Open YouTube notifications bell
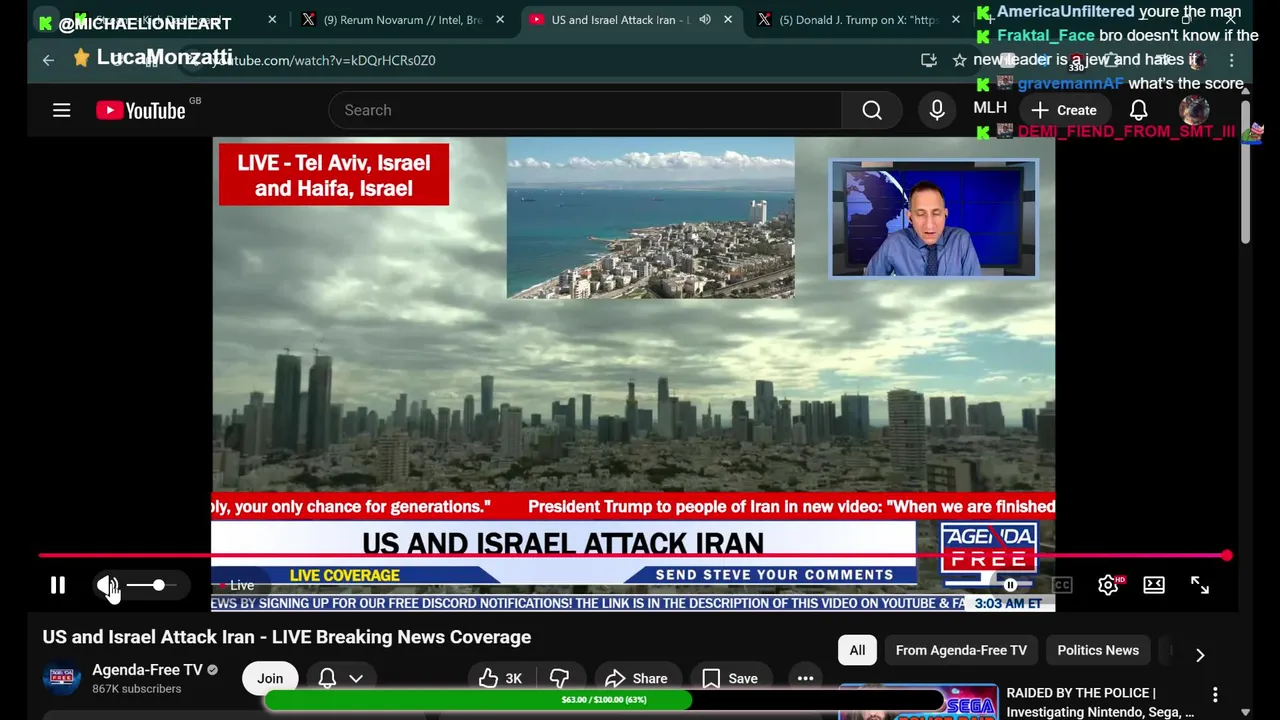 [1138, 110]
